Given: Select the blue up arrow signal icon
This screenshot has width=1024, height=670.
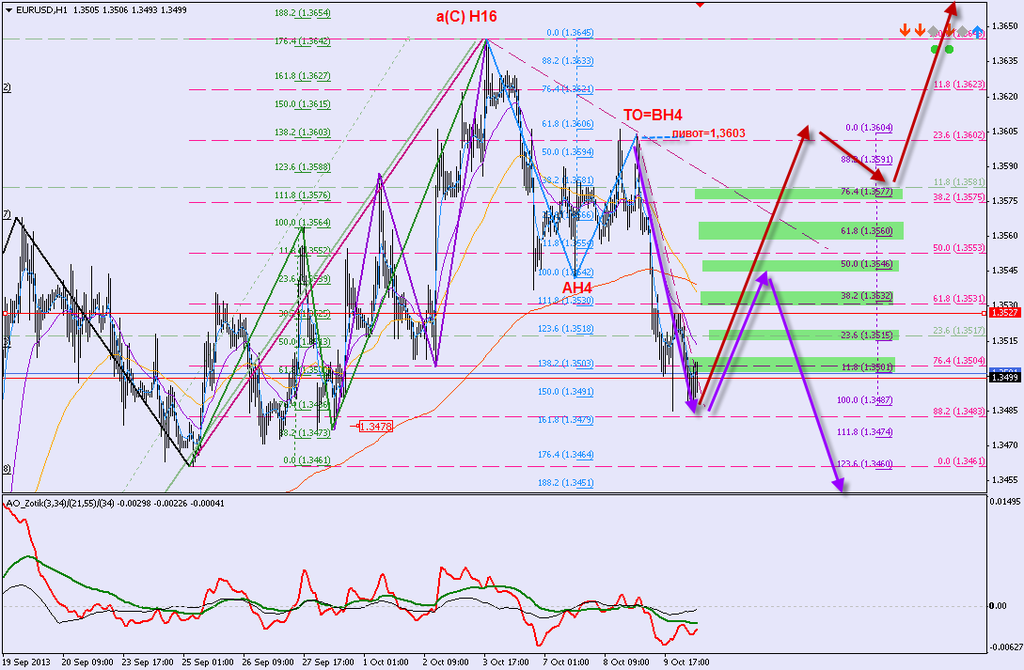Looking at the screenshot, I should pos(977,31).
